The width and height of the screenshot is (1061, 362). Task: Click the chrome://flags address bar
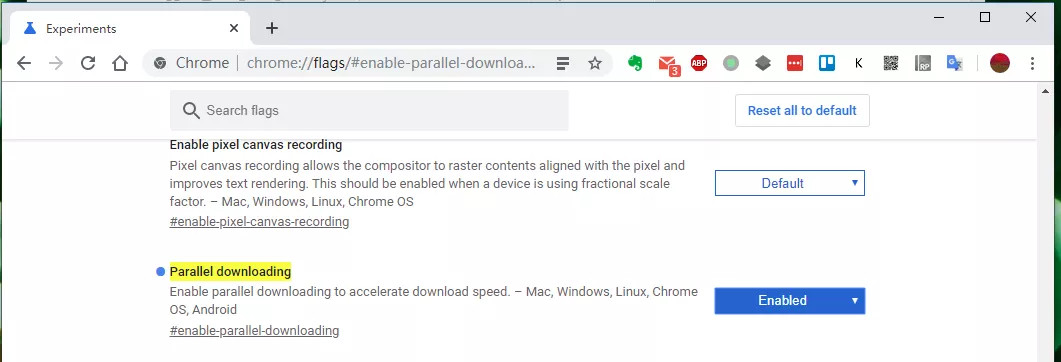coord(391,63)
